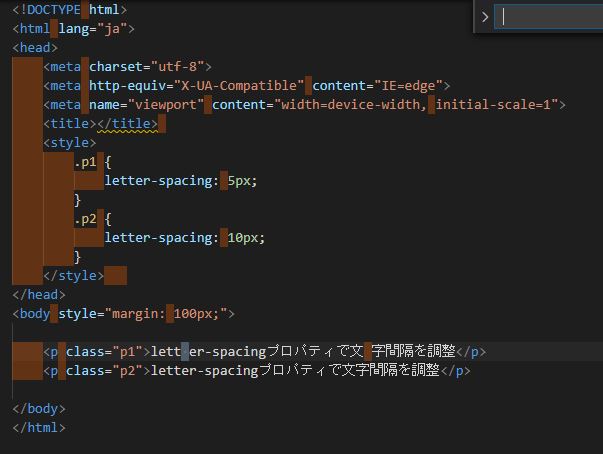Click the opening style tag
The height and width of the screenshot is (454, 603).
(70, 143)
